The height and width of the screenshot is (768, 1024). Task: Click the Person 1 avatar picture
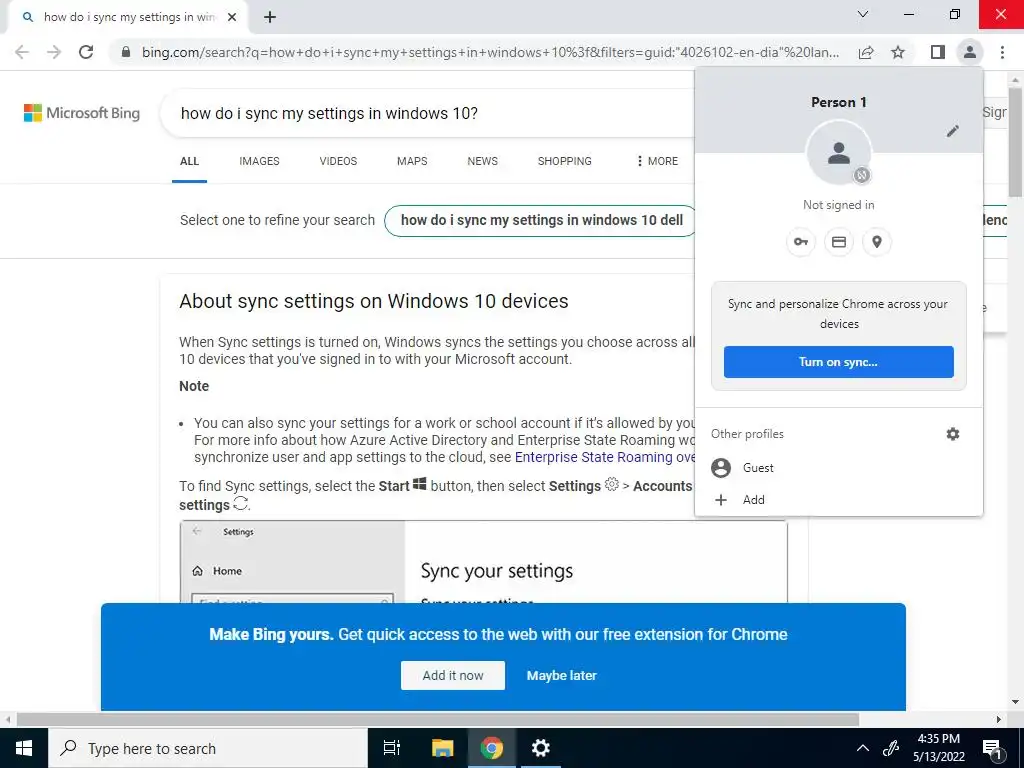839,153
